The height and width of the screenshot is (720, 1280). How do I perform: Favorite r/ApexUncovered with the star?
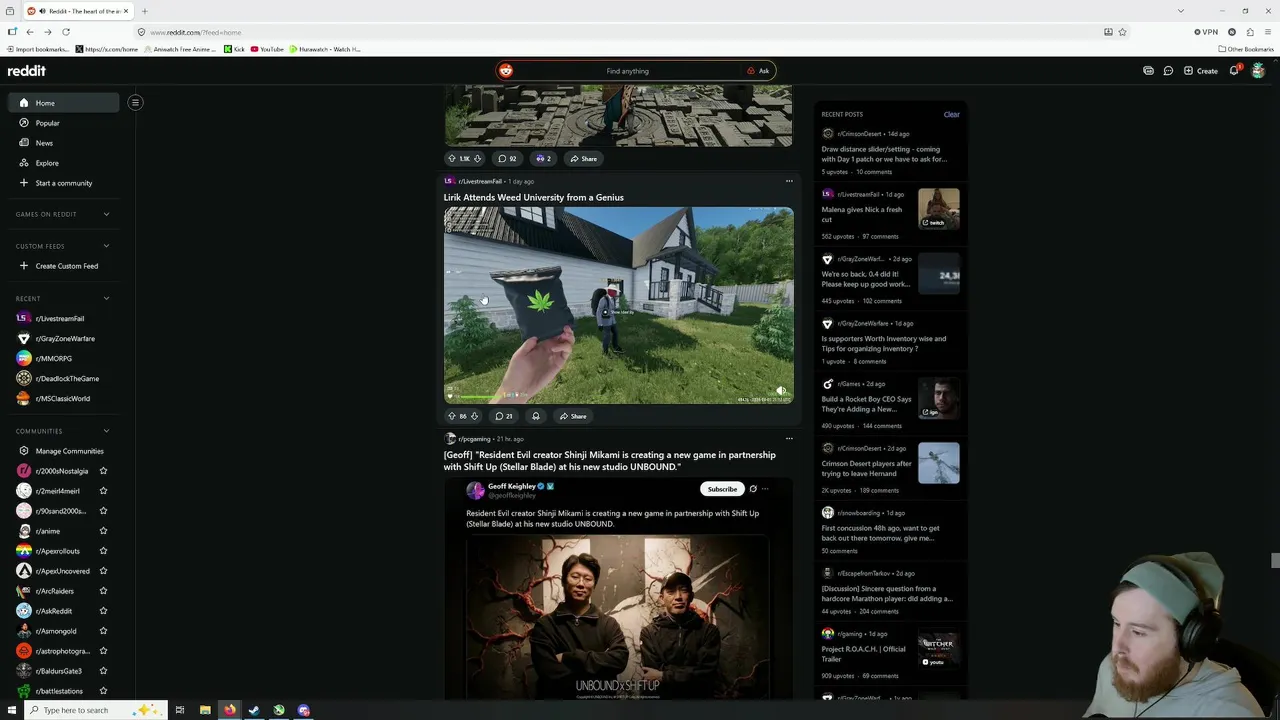click(103, 571)
